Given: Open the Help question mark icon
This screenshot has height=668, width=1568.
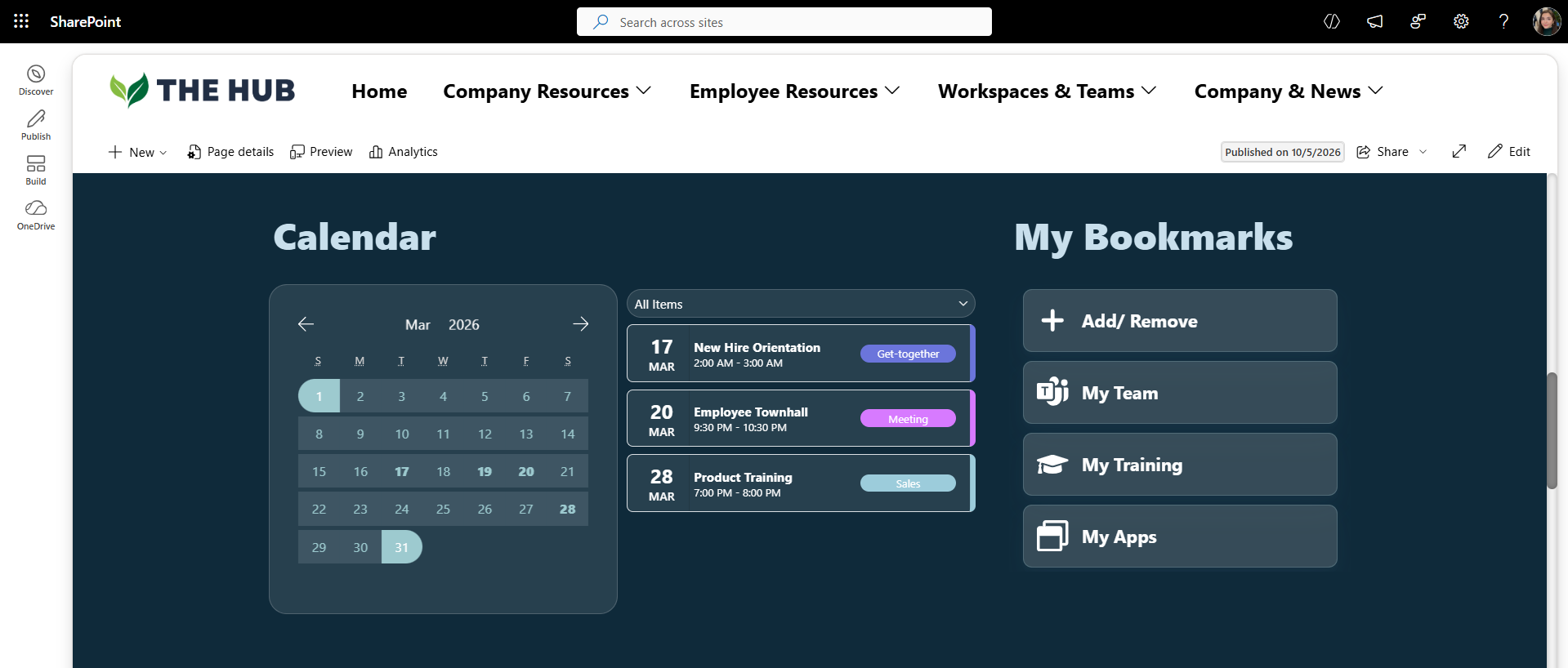Looking at the screenshot, I should coord(1503,22).
